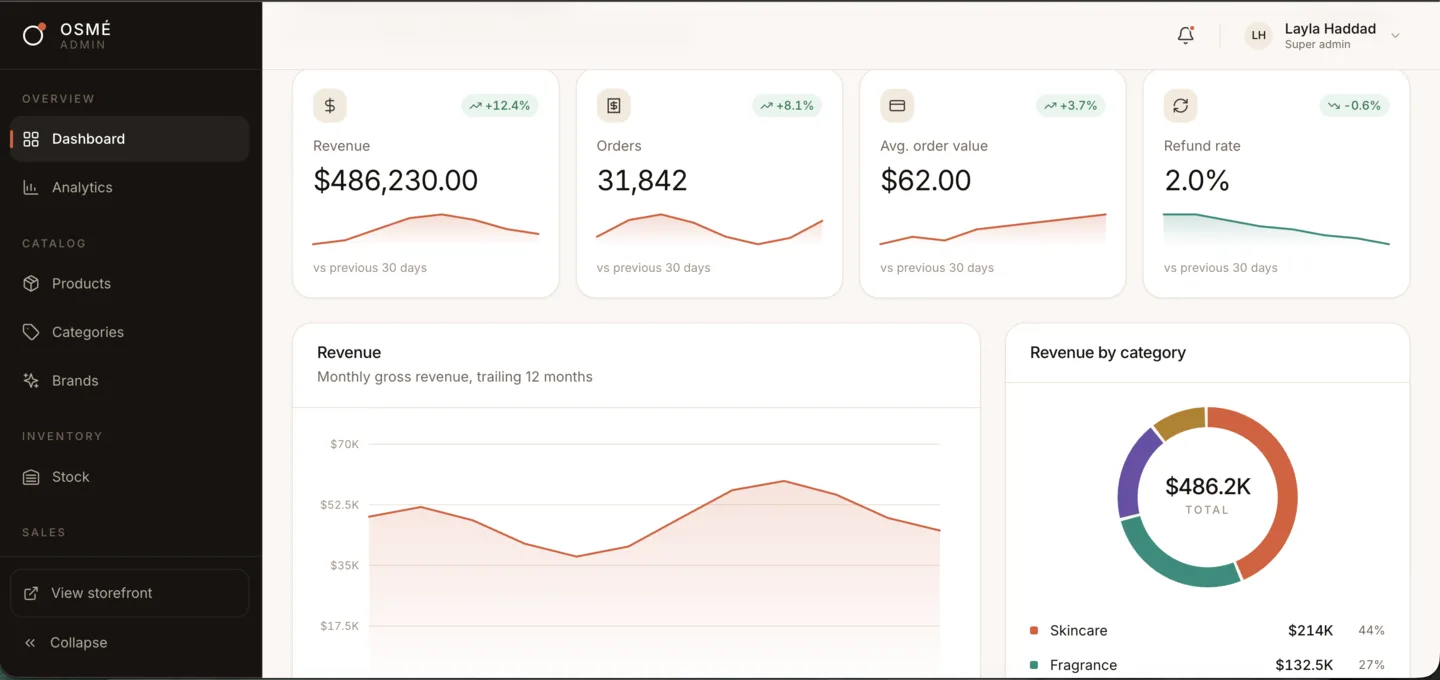Click the Fragrance legend label
This screenshot has height=680, width=1440.
1083,665
